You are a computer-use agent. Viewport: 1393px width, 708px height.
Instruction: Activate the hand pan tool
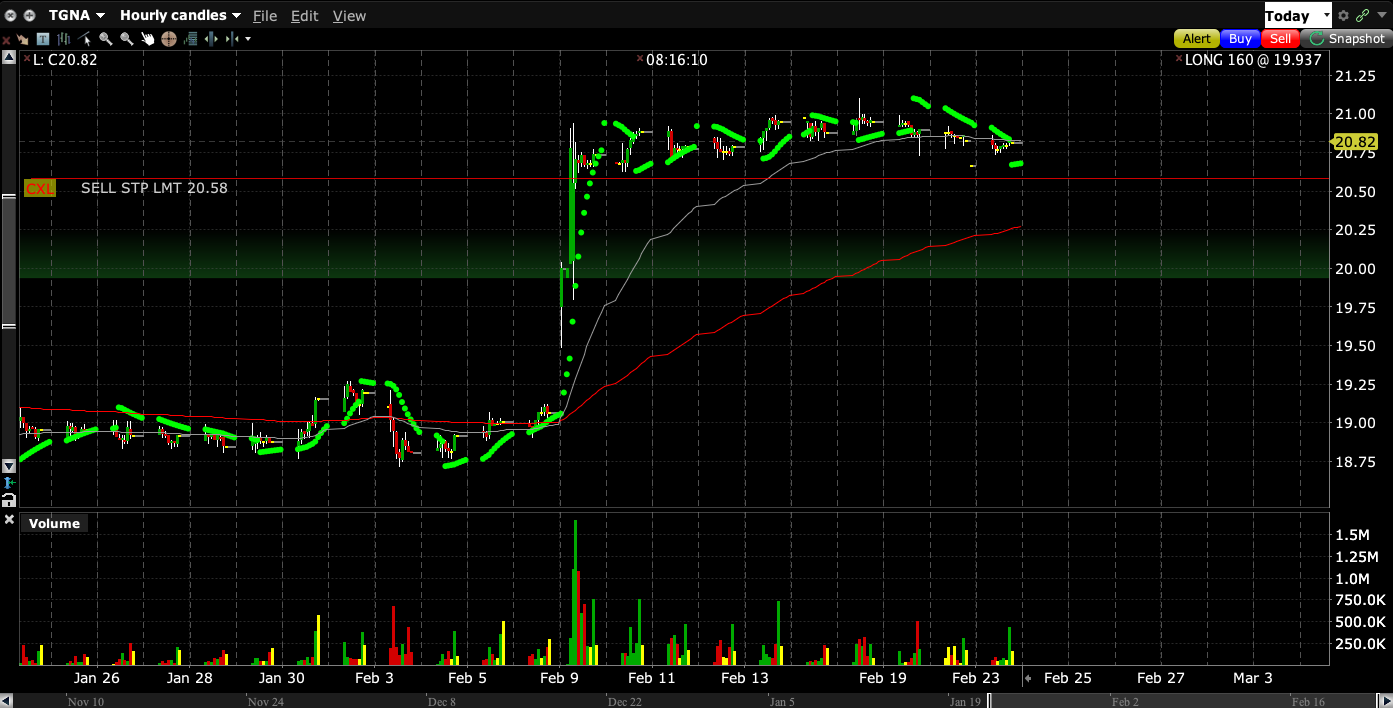coord(148,39)
